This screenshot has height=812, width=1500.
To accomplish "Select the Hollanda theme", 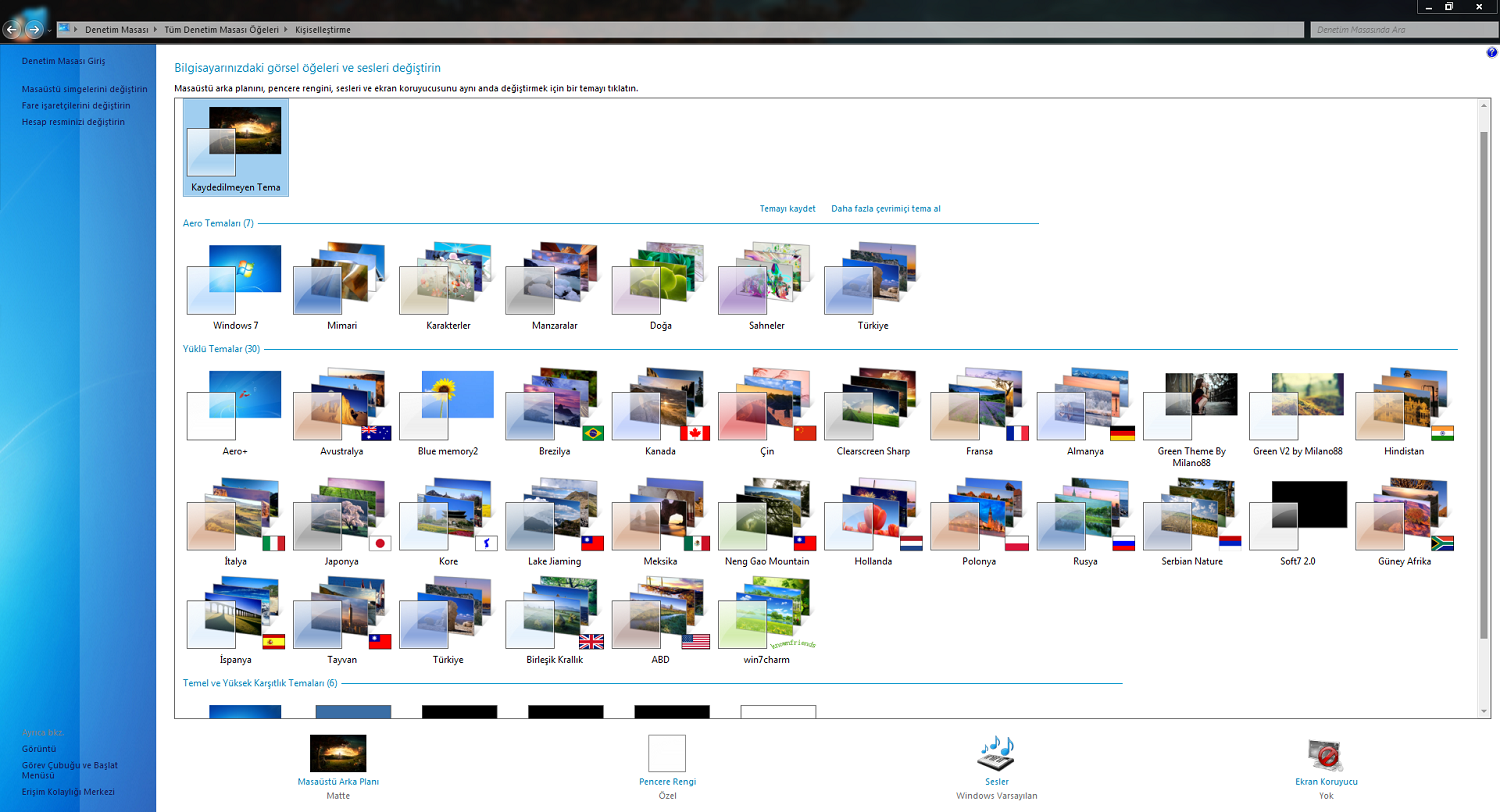I will pos(873,523).
